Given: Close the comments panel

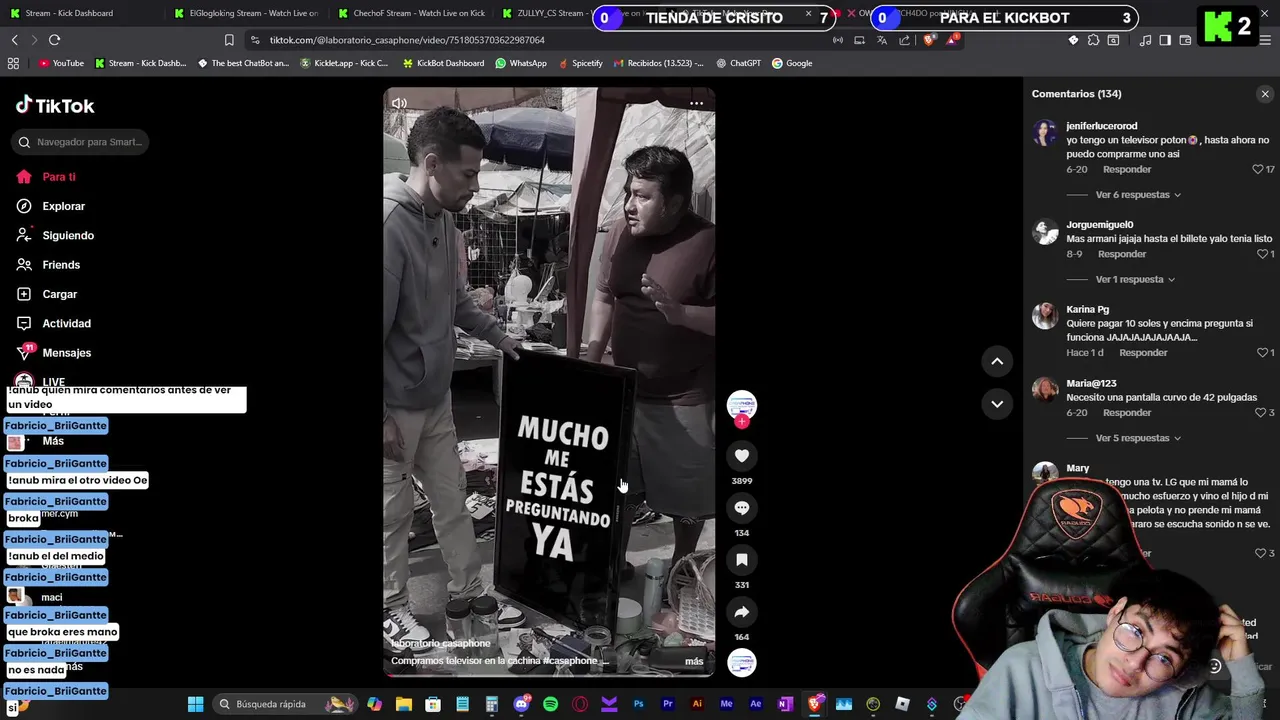Looking at the screenshot, I should 1265,94.
